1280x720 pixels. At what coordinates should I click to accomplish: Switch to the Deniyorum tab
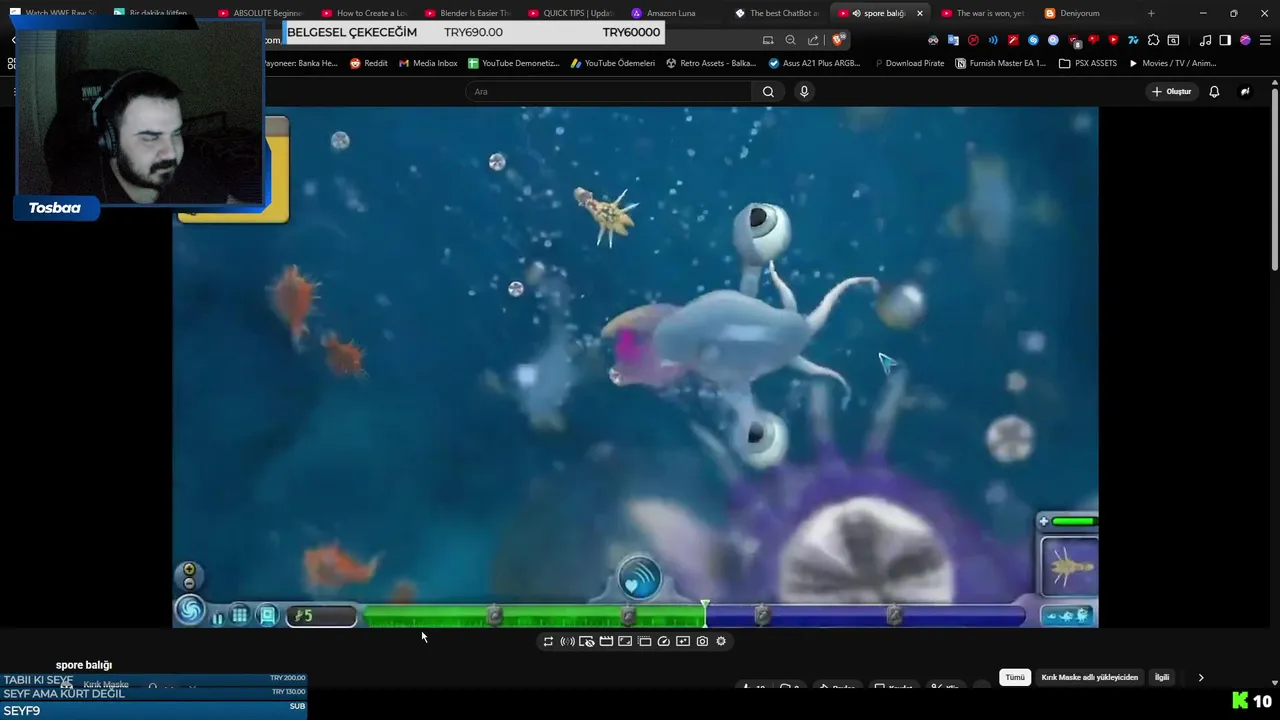(x=1080, y=13)
